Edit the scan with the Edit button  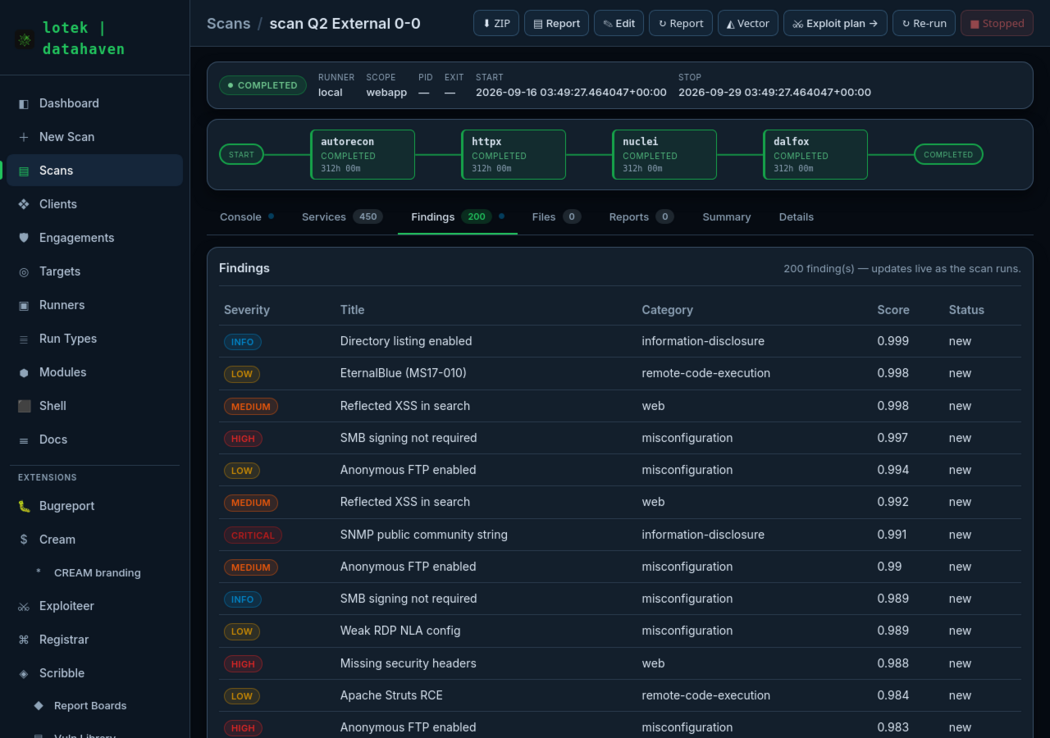point(619,23)
